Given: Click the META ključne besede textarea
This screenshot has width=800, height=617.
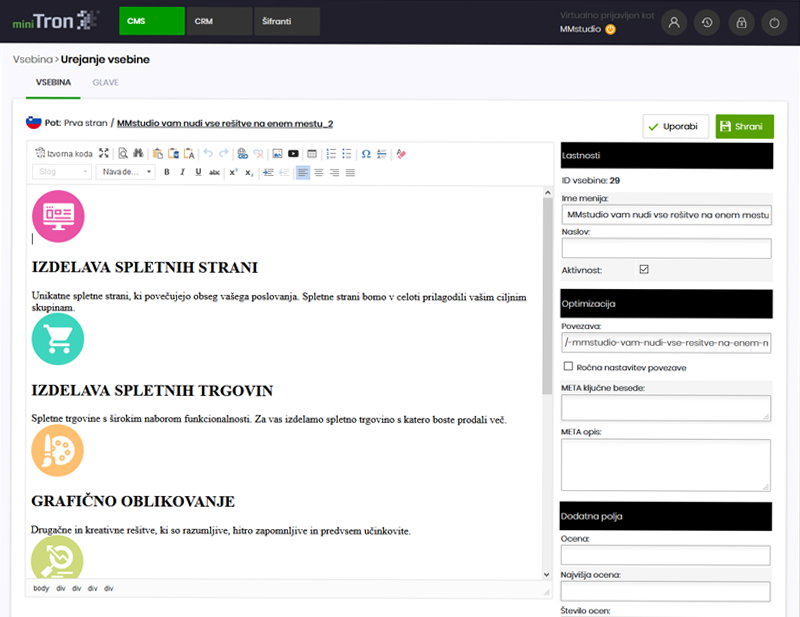Looking at the screenshot, I should (666, 408).
